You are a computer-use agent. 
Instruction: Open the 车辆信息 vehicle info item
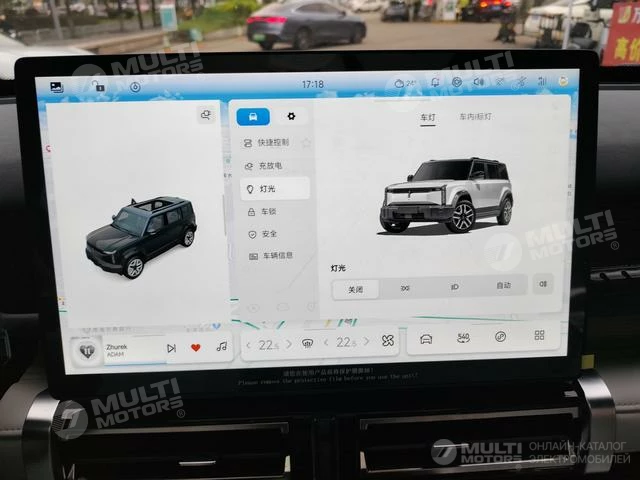pos(277,255)
